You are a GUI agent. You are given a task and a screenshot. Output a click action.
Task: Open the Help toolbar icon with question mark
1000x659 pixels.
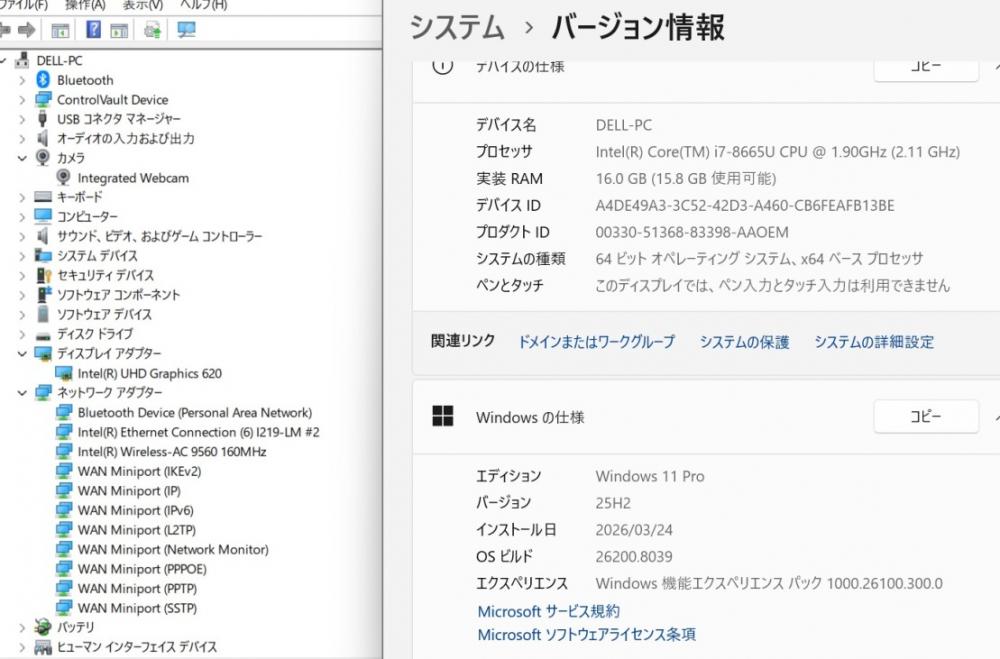(x=94, y=29)
